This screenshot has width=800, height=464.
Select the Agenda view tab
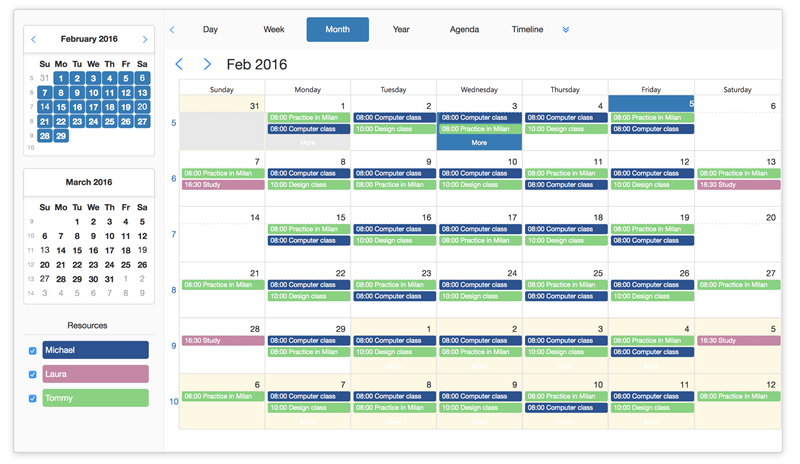pos(464,30)
